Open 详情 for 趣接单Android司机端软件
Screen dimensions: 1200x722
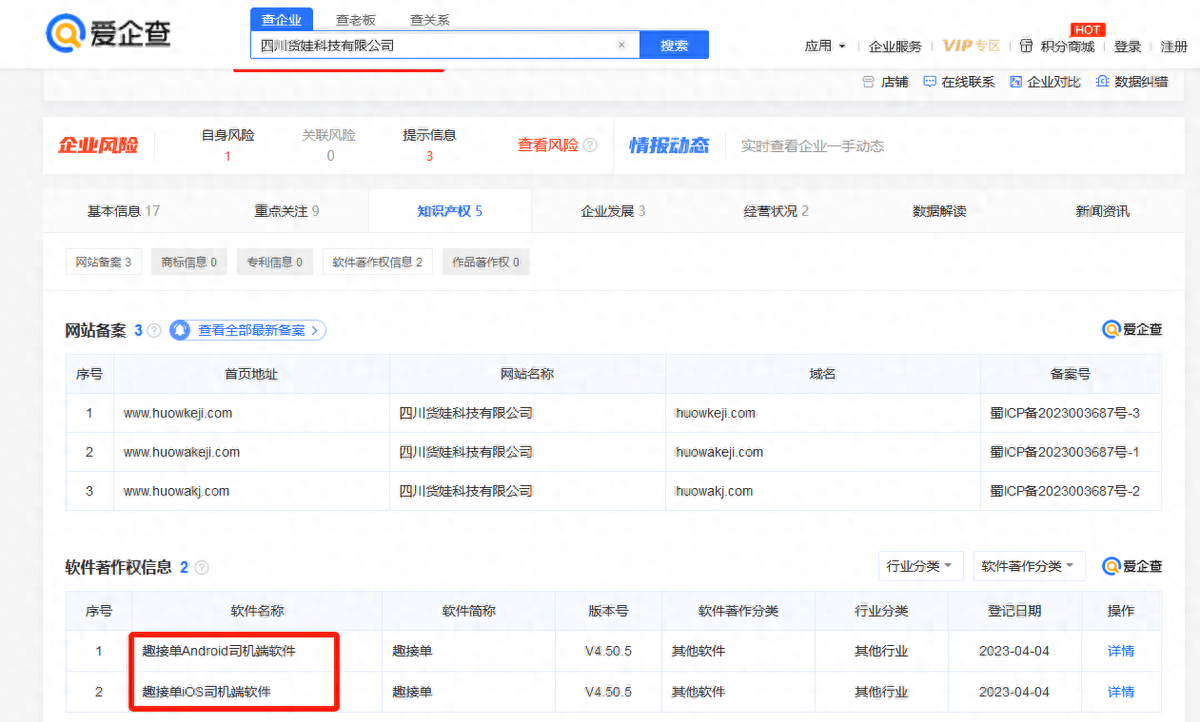pos(1121,651)
